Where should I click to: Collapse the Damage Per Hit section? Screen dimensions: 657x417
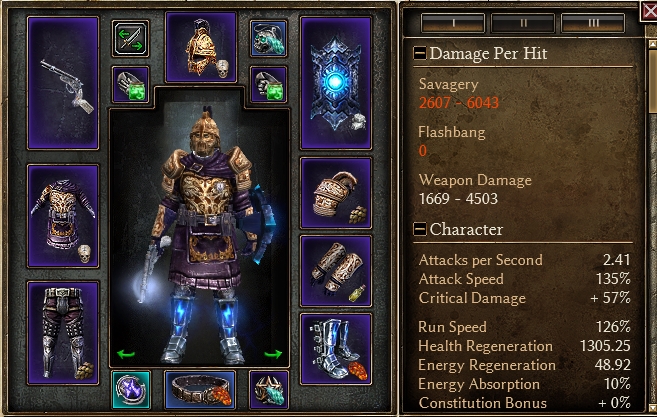[419, 54]
